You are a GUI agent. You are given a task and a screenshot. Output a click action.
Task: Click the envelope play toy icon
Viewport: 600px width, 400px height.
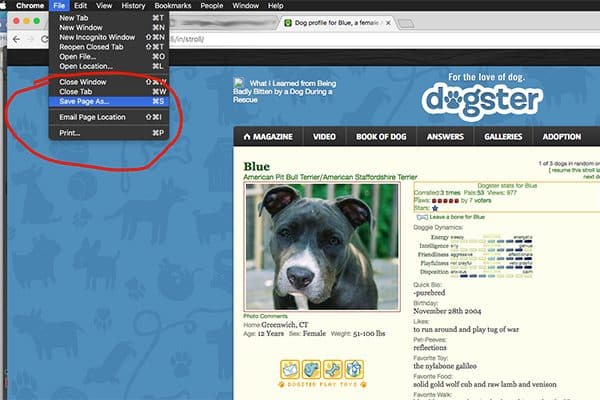(x=290, y=369)
